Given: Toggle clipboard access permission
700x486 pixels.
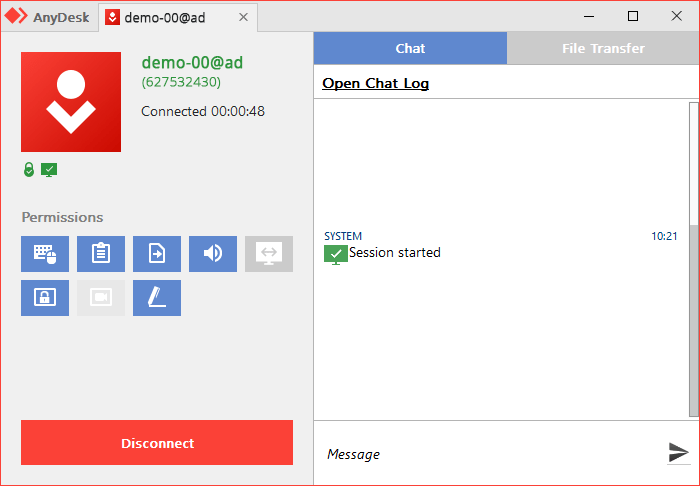Looking at the screenshot, I should coord(101,254).
